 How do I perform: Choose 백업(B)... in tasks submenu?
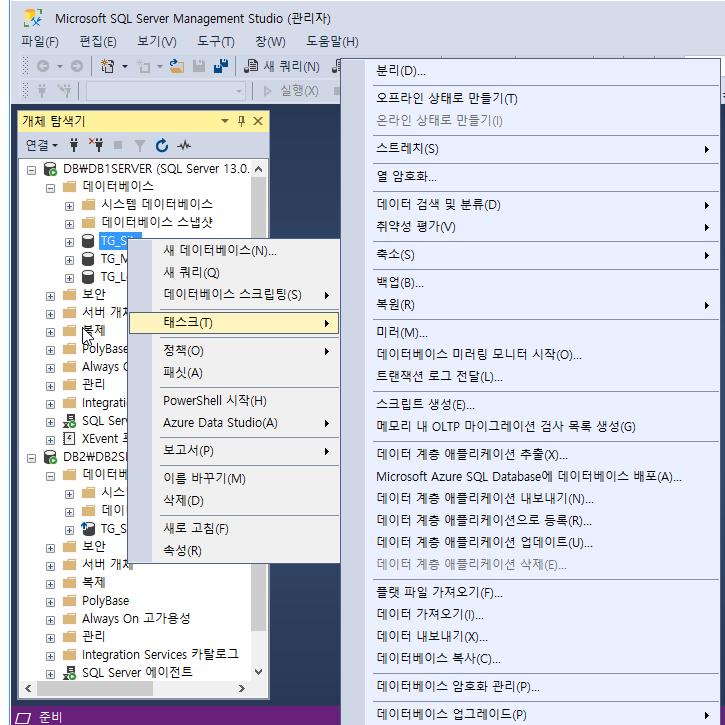point(530,283)
